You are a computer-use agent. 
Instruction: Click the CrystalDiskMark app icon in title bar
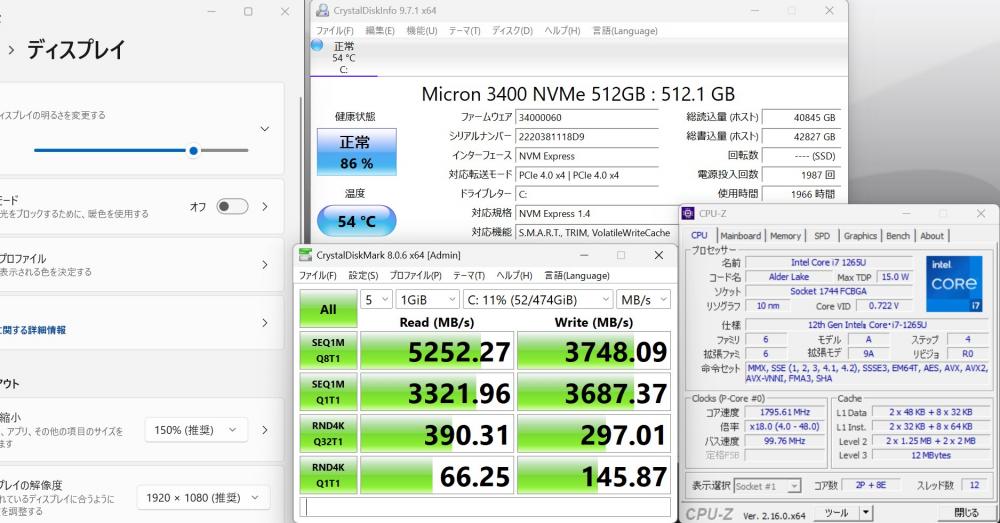click(x=306, y=255)
